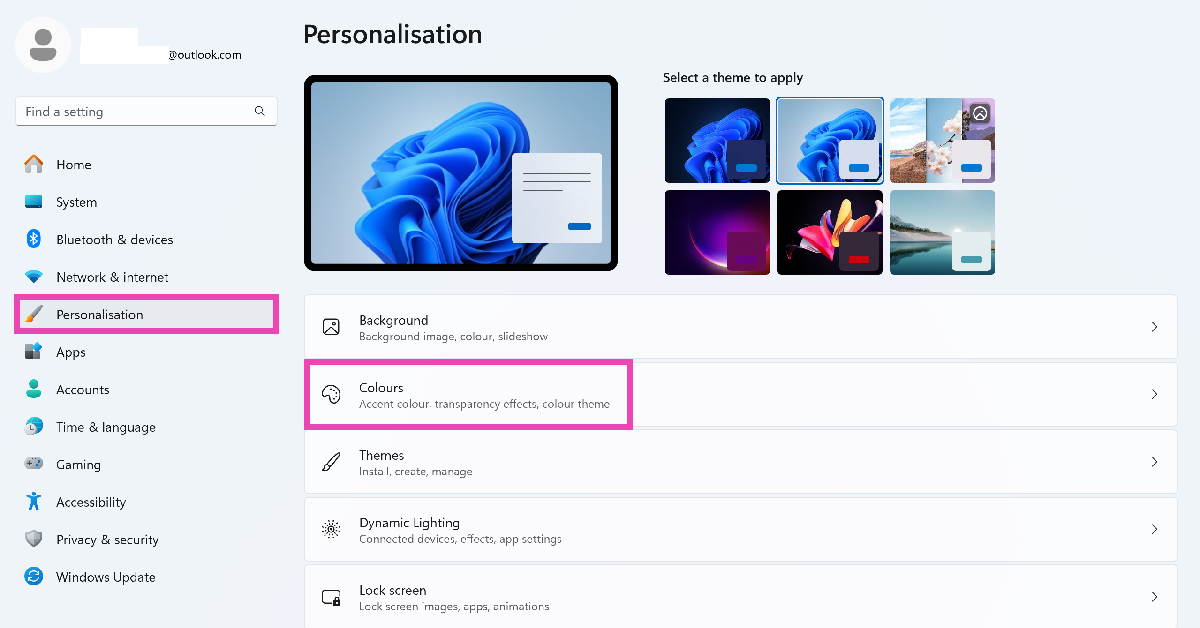Apply the dark Windows bloom theme thumbnail
Viewport: 1200px width, 628px height.
click(717, 140)
